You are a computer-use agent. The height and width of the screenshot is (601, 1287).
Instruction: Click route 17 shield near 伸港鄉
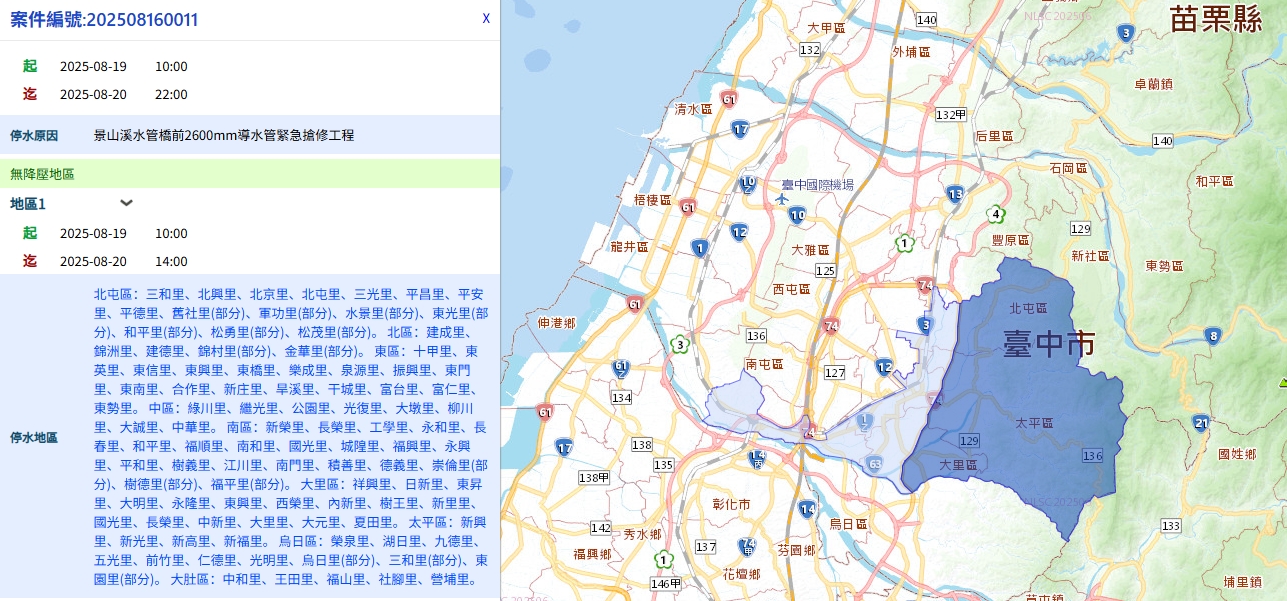(565, 447)
